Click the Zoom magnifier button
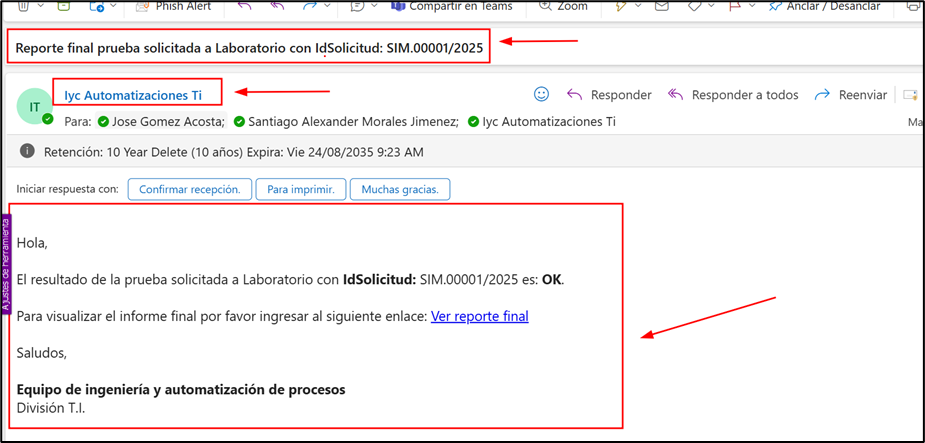 pos(563,6)
